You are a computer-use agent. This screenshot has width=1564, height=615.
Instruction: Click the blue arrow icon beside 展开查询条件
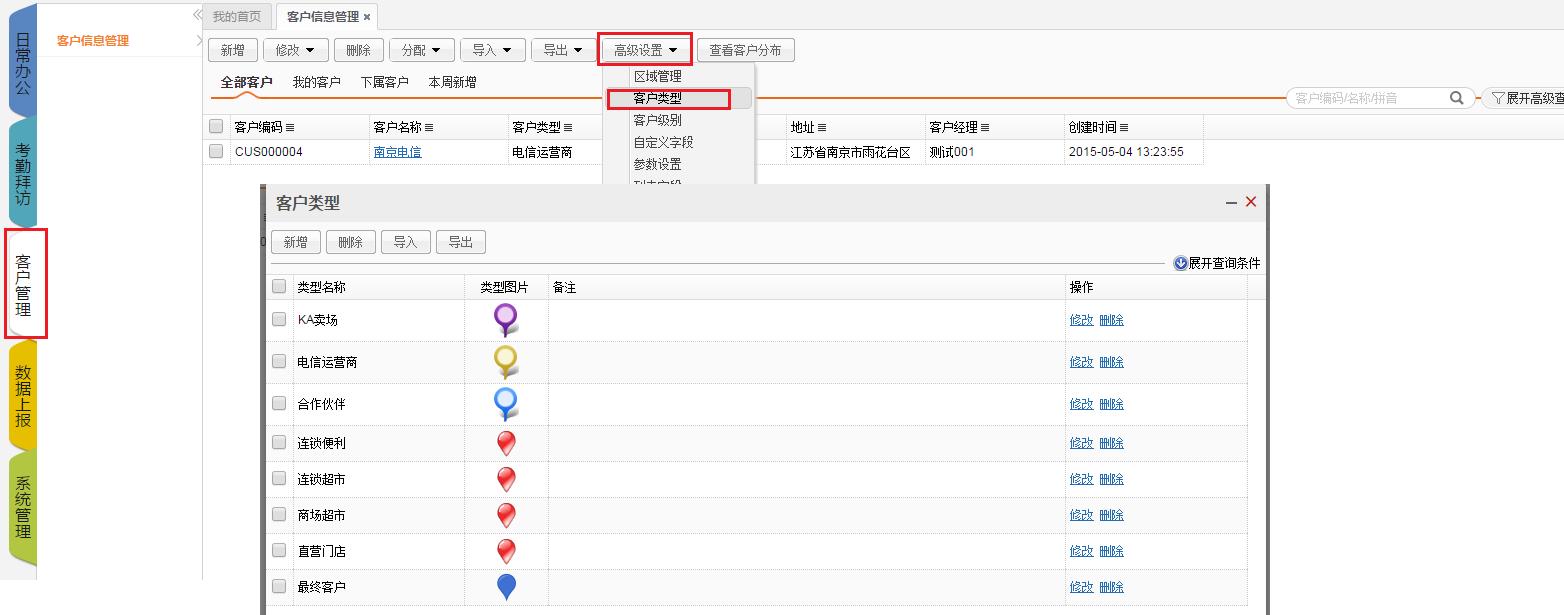(x=1180, y=263)
